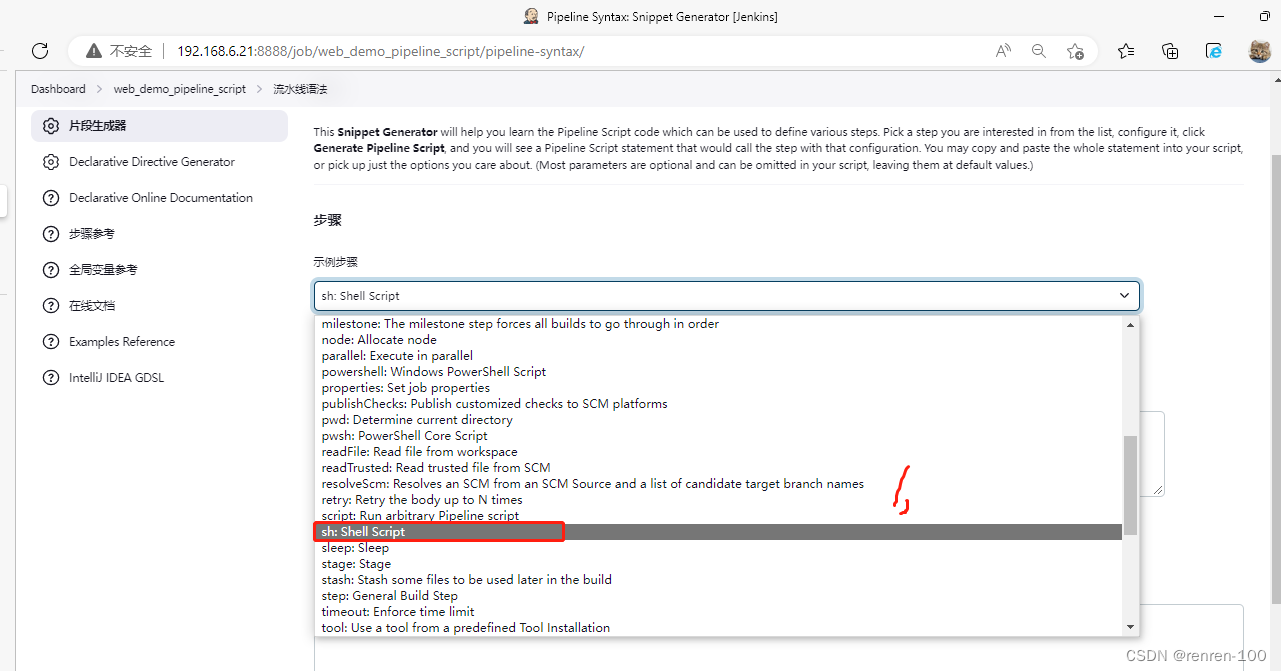1281x671 pixels.
Task: Open Examples Reference in the sidebar
Action: tap(122, 342)
